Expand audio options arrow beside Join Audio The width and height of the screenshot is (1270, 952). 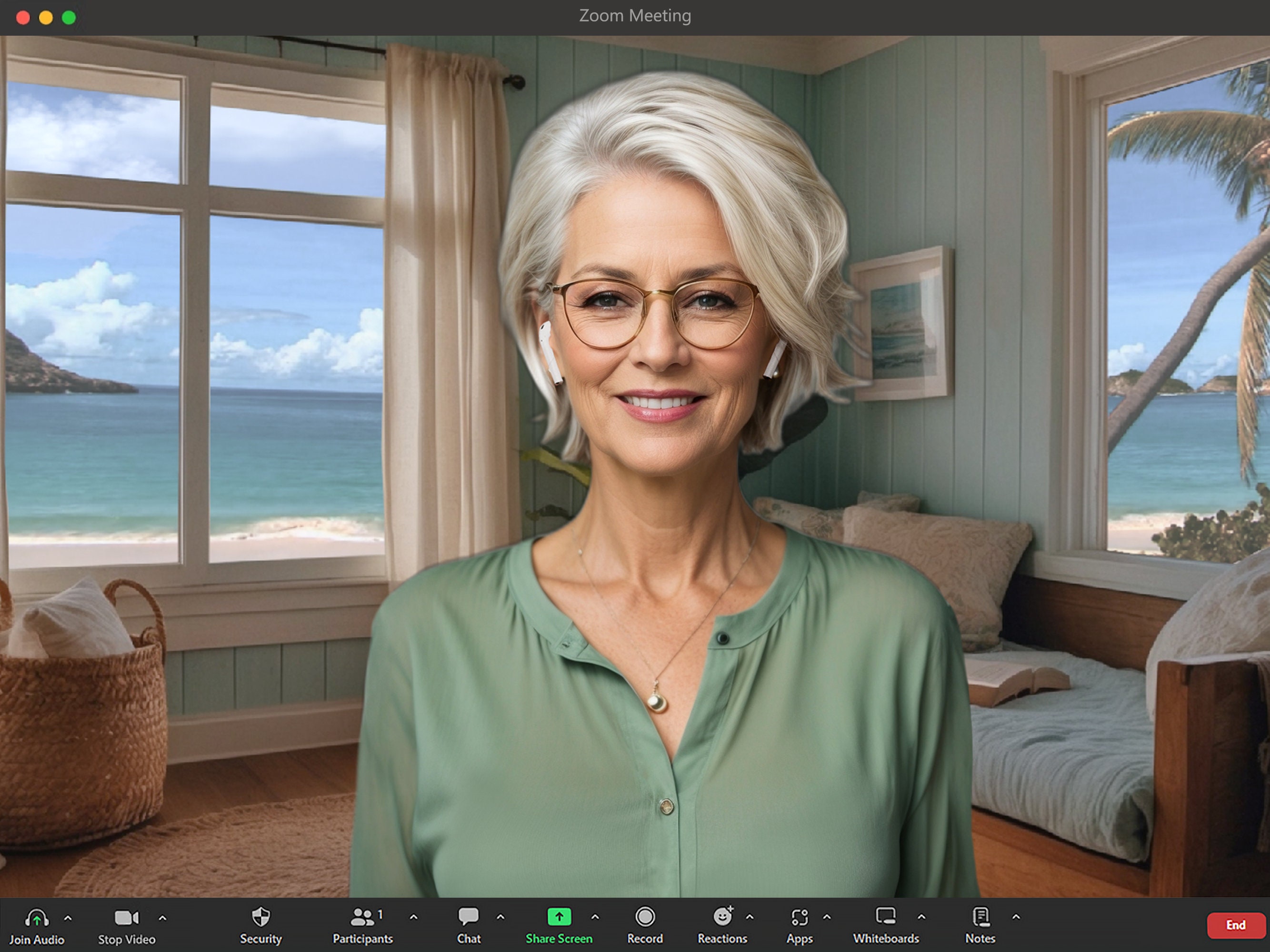pos(68,918)
